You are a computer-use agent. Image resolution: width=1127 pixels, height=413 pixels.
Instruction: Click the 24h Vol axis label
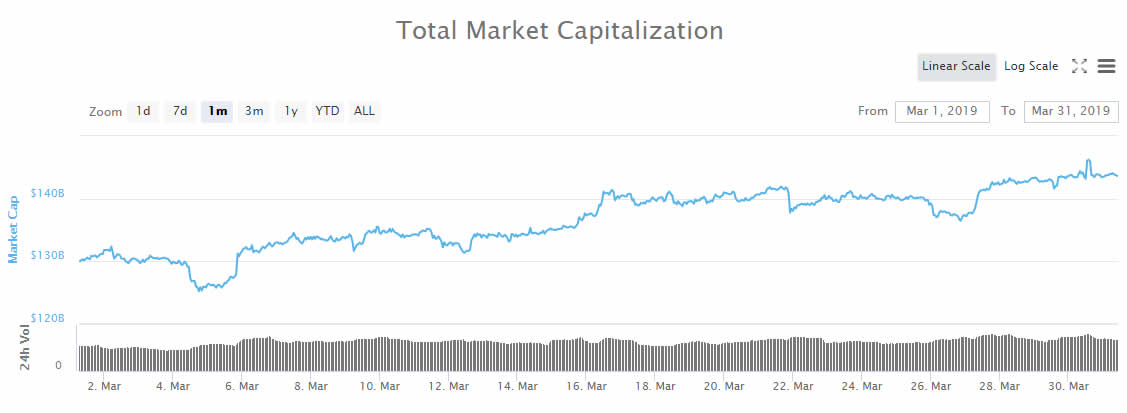[27, 347]
